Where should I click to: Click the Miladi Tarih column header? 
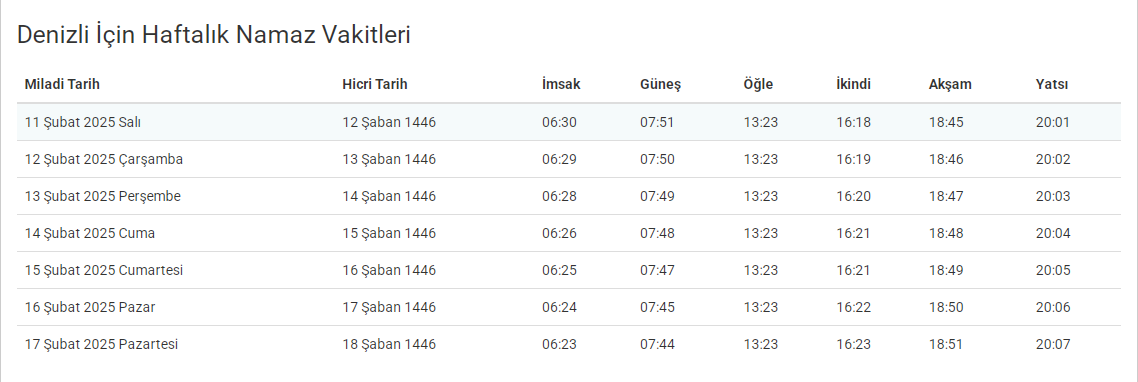(62, 84)
